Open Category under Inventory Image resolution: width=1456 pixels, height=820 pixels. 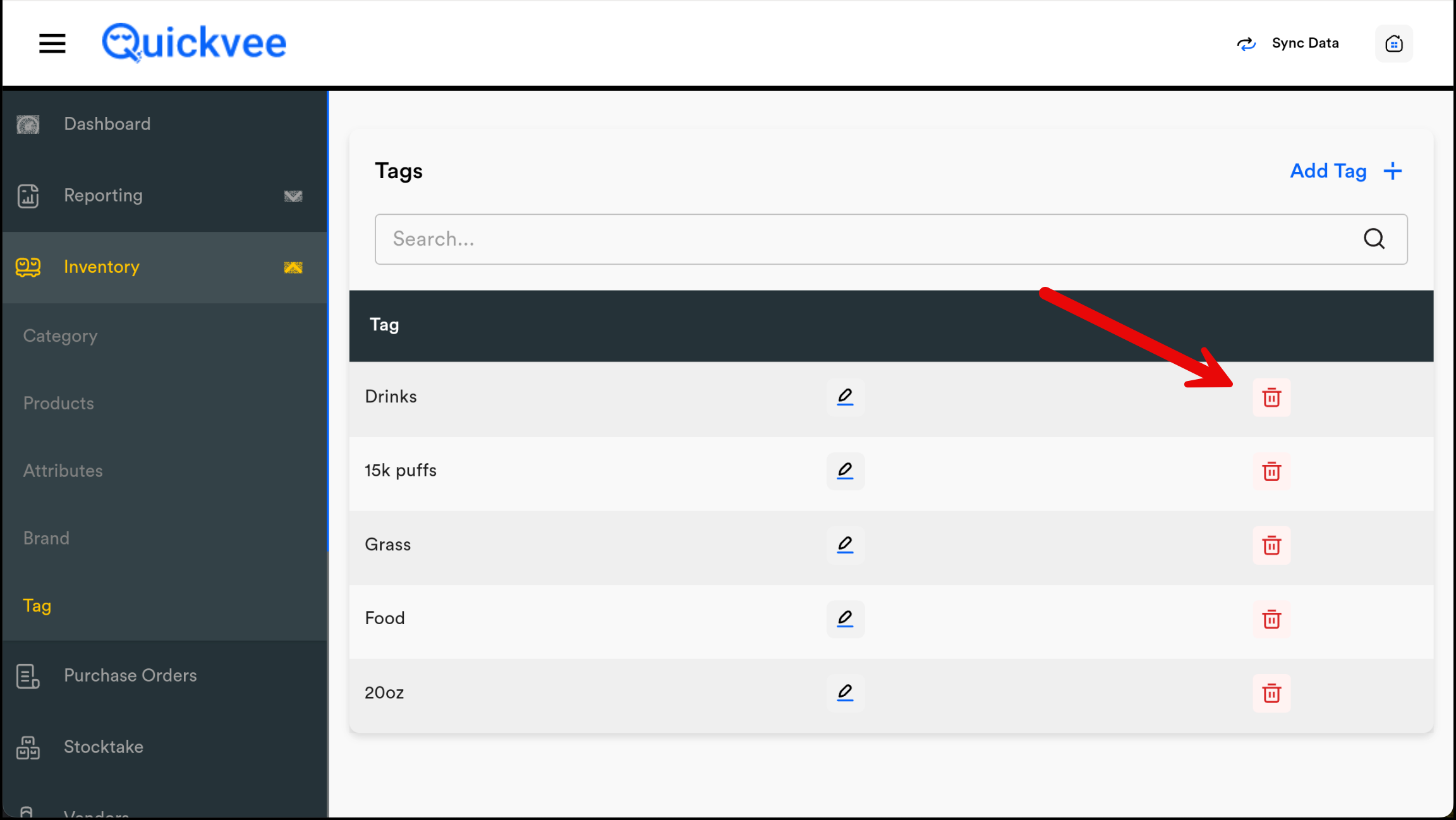(61, 336)
